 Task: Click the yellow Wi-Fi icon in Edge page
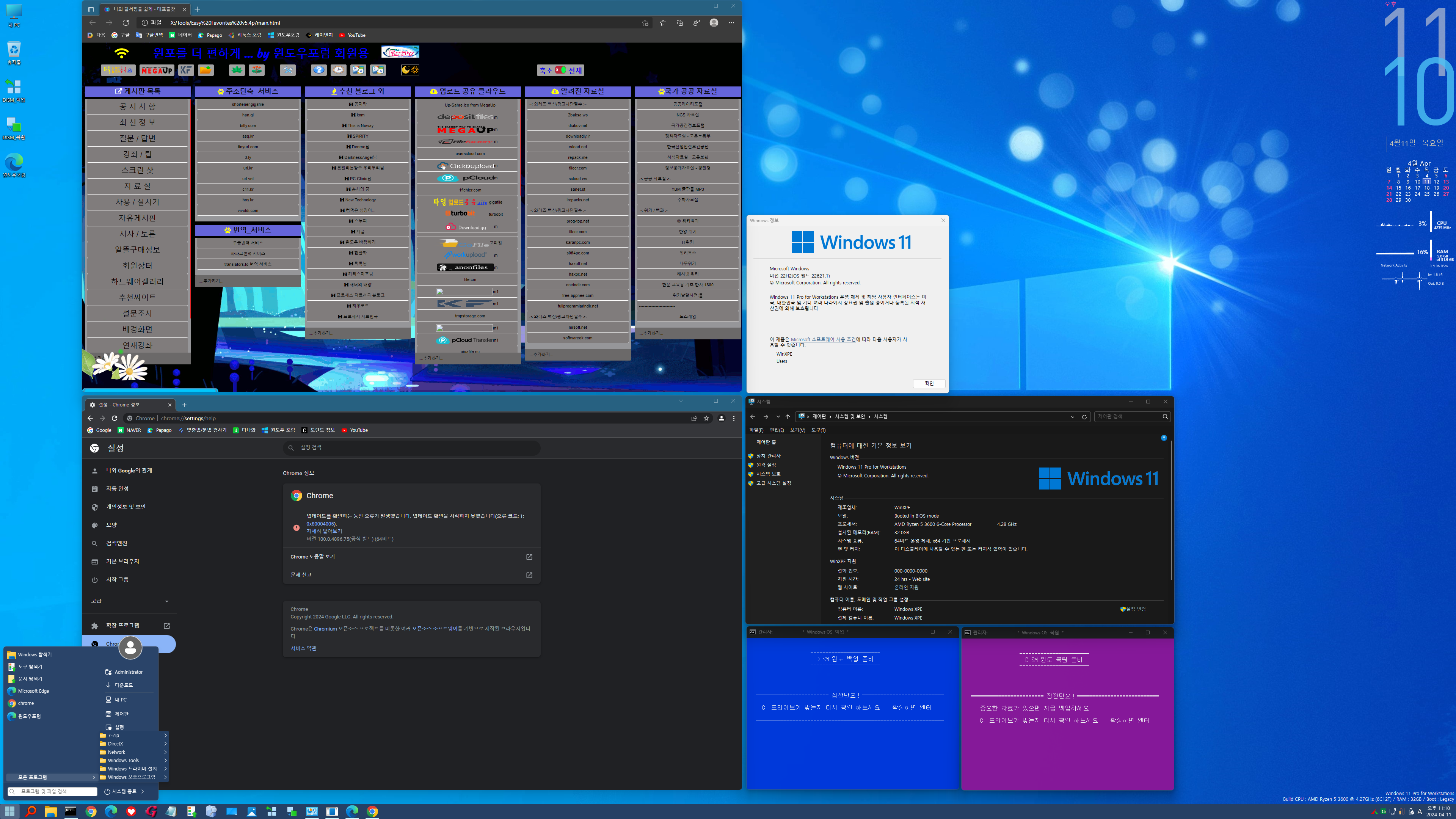tap(121, 53)
